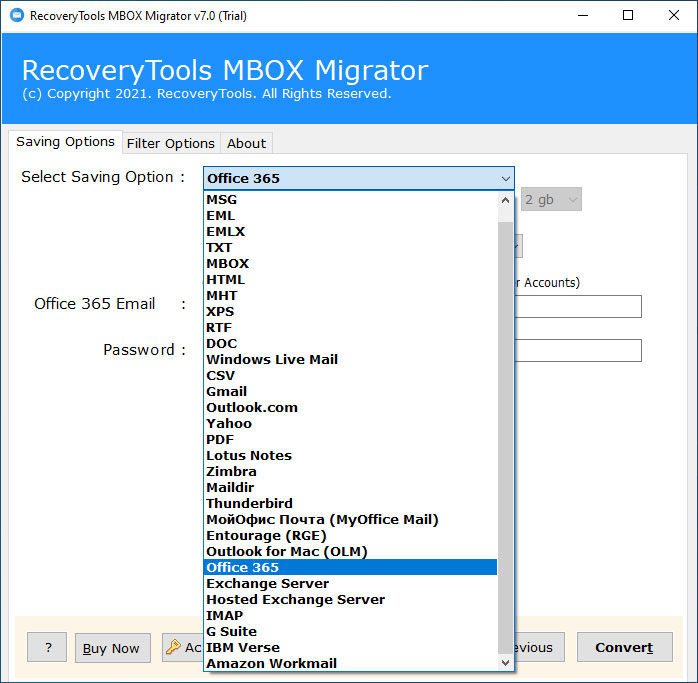This screenshot has height=683, width=698.
Task: Choose МойОфис Почта (MyOffice Mail) entry
Action: [x=350, y=520]
